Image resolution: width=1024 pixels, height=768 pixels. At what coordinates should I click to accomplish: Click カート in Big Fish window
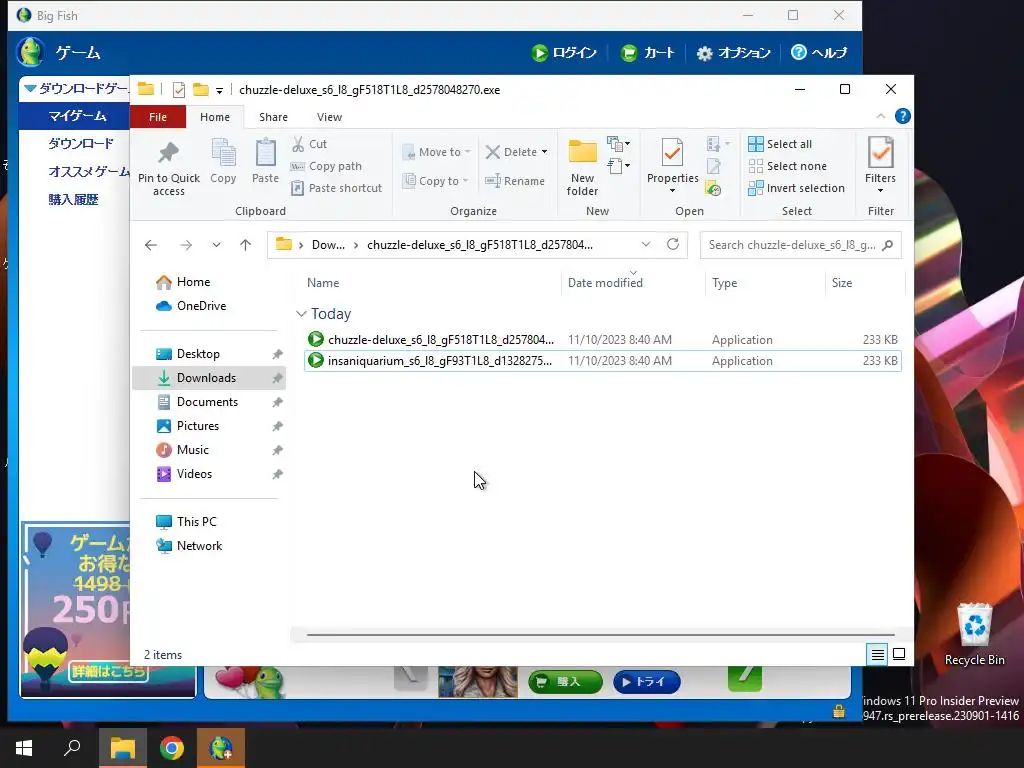point(647,53)
